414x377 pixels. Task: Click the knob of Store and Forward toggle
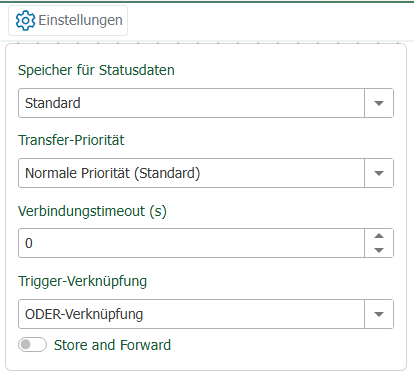click(26, 345)
